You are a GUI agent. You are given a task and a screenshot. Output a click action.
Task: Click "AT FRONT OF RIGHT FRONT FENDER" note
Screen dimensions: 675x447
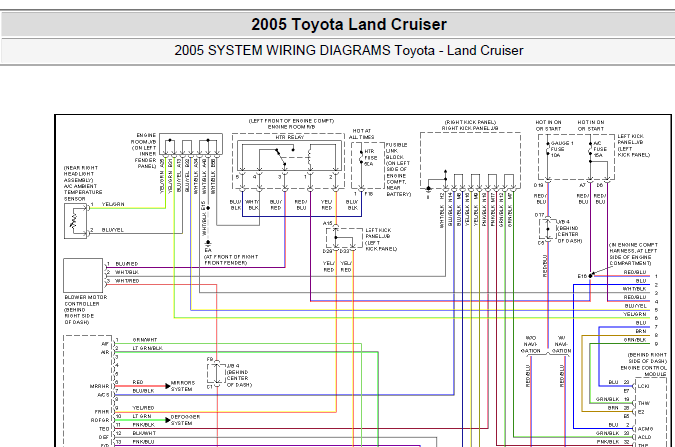point(231,260)
